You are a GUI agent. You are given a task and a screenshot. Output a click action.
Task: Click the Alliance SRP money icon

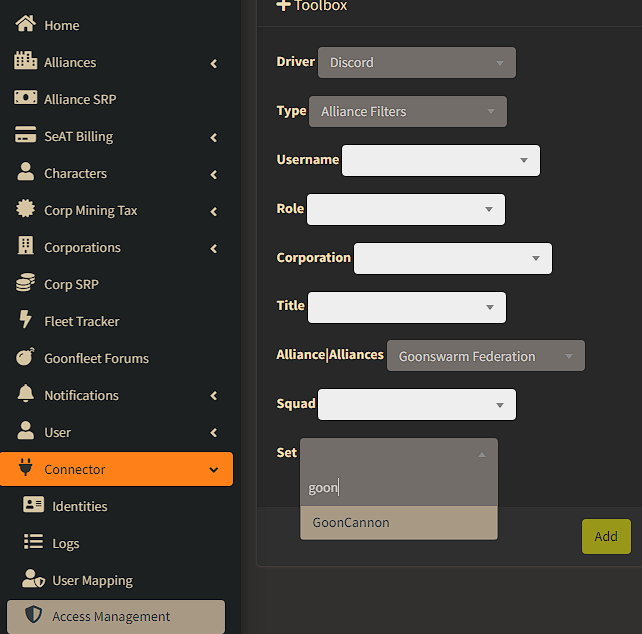(26, 99)
